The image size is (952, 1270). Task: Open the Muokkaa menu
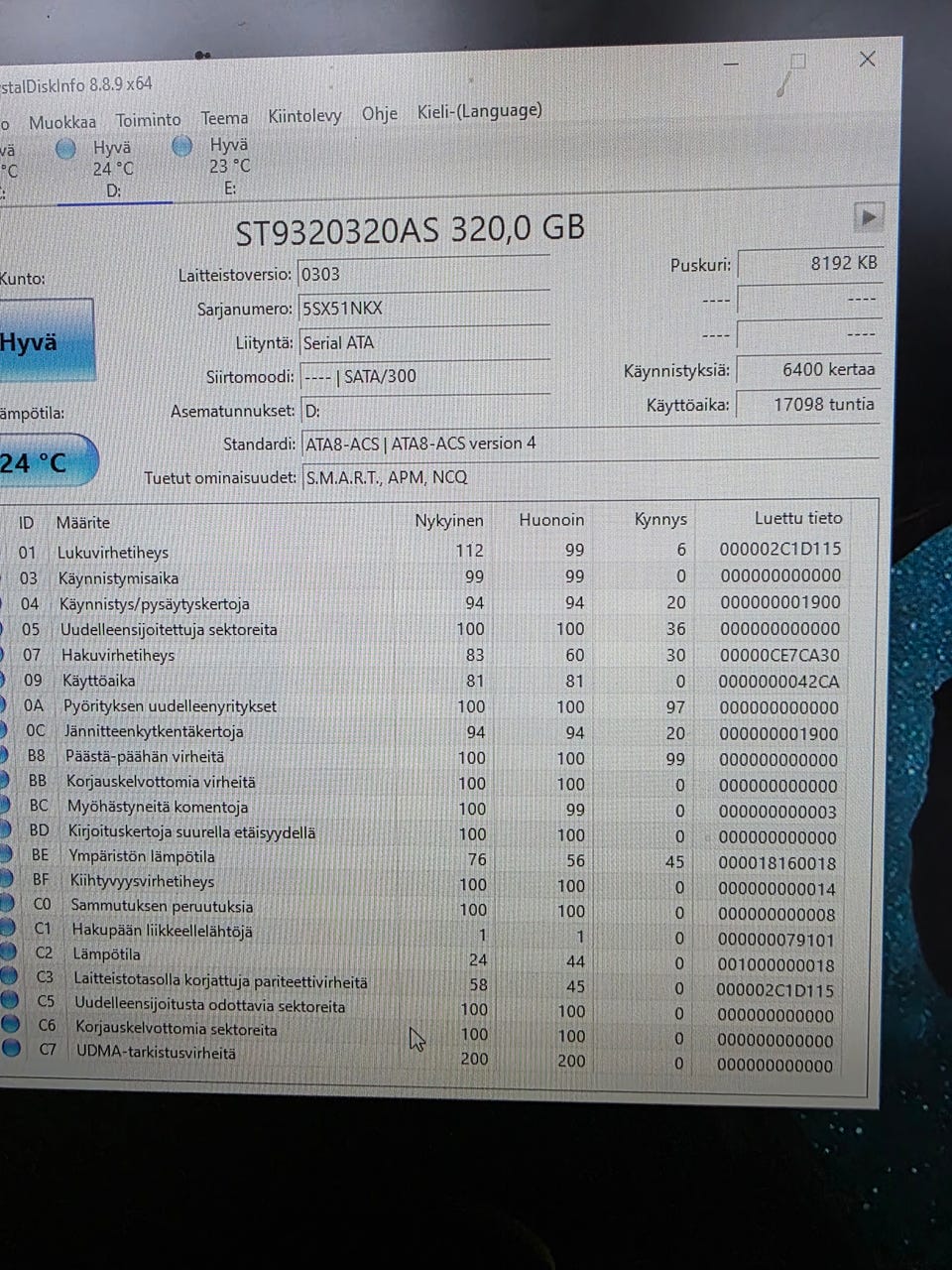pyautogui.click(x=62, y=122)
